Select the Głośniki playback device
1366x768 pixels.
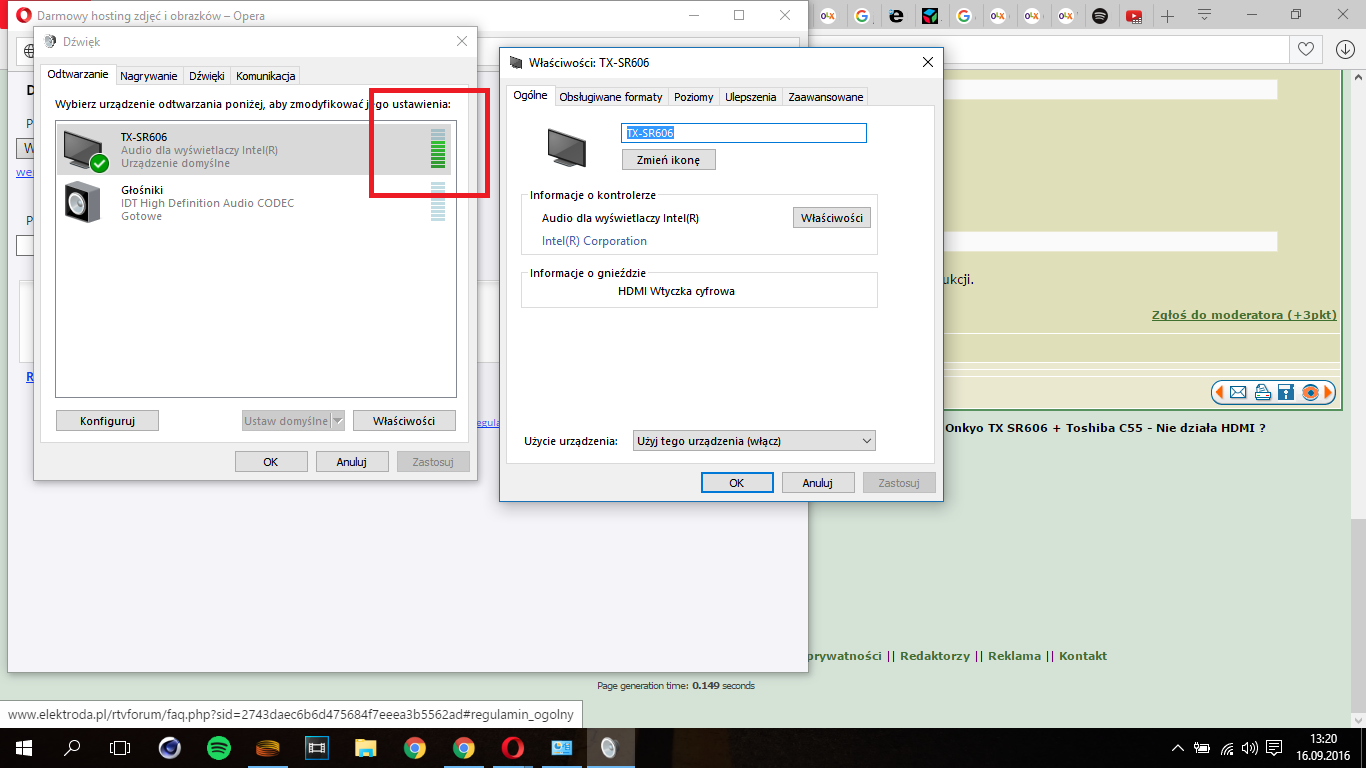click(x=254, y=203)
